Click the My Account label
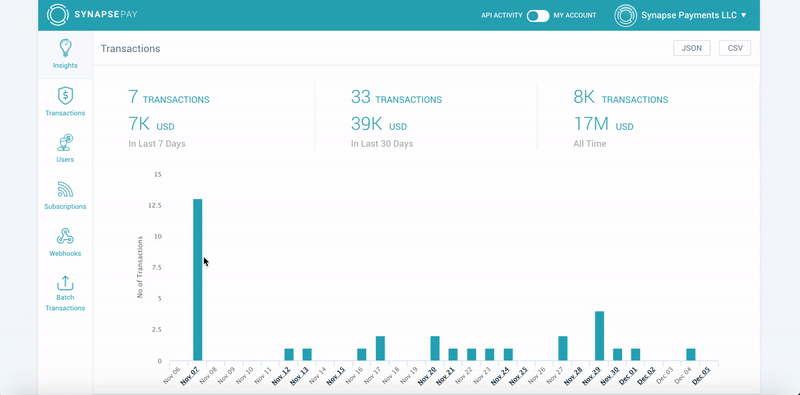This screenshot has width=800, height=395. (x=574, y=15)
